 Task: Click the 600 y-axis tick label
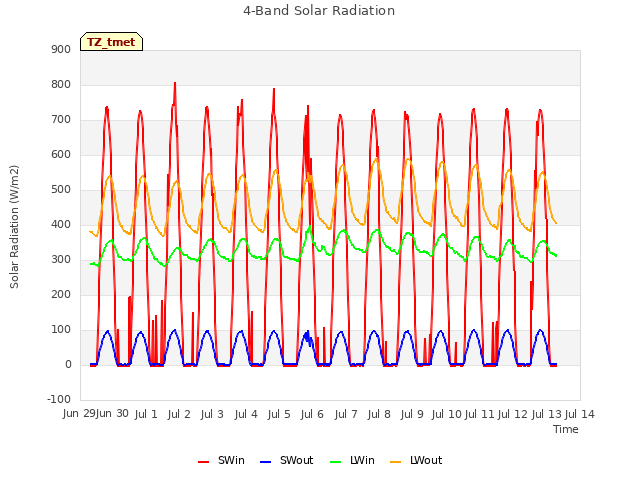pyautogui.click(x=61, y=154)
